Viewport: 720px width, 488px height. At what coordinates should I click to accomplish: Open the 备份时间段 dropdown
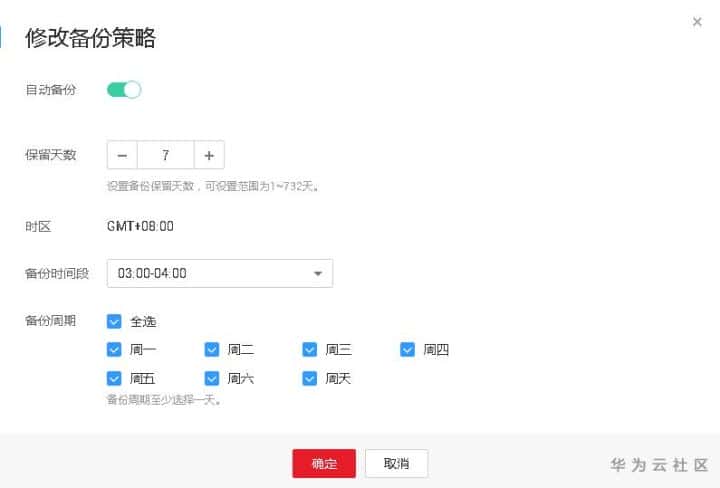[220, 273]
